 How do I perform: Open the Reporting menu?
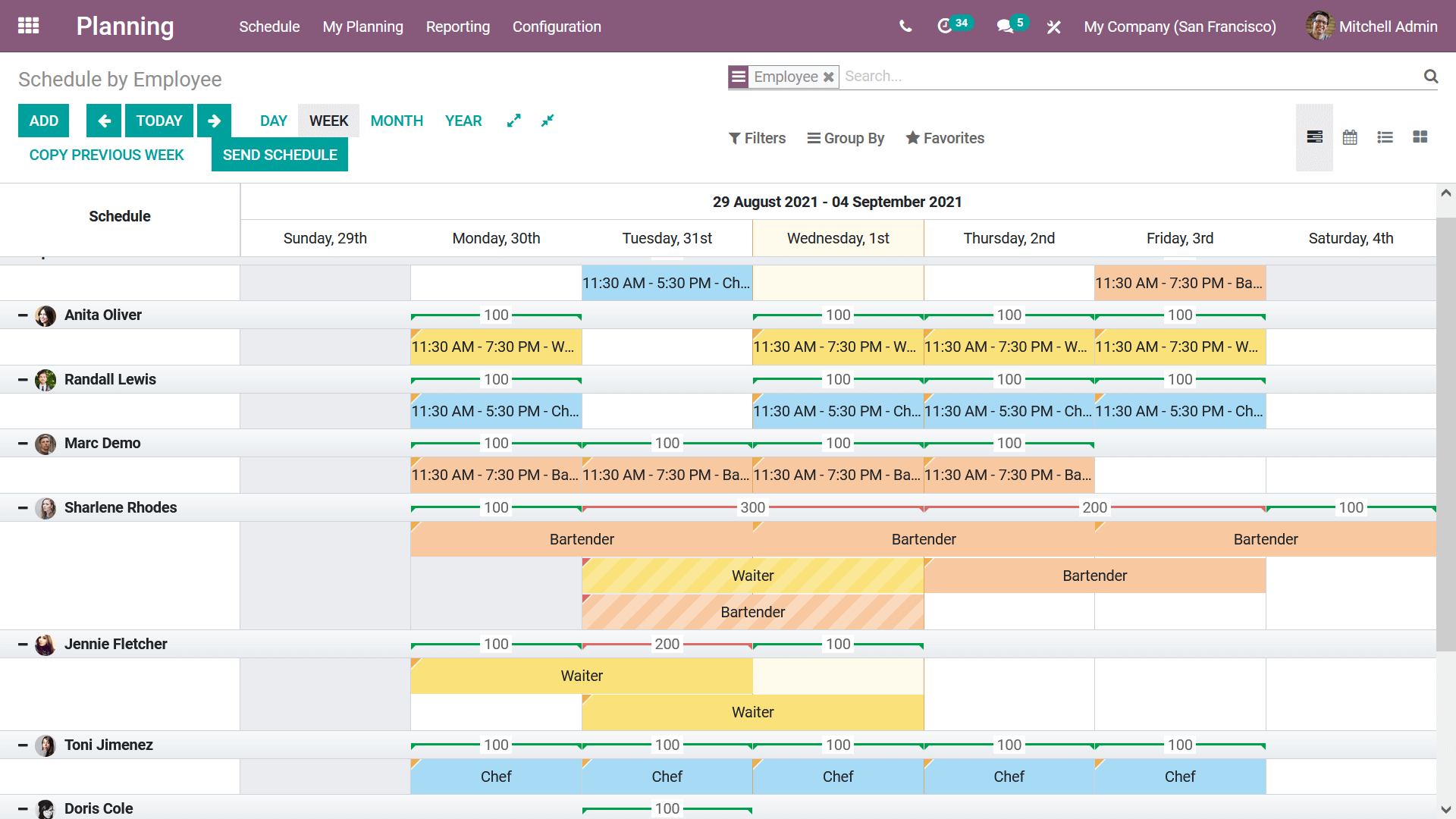click(x=457, y=27)
